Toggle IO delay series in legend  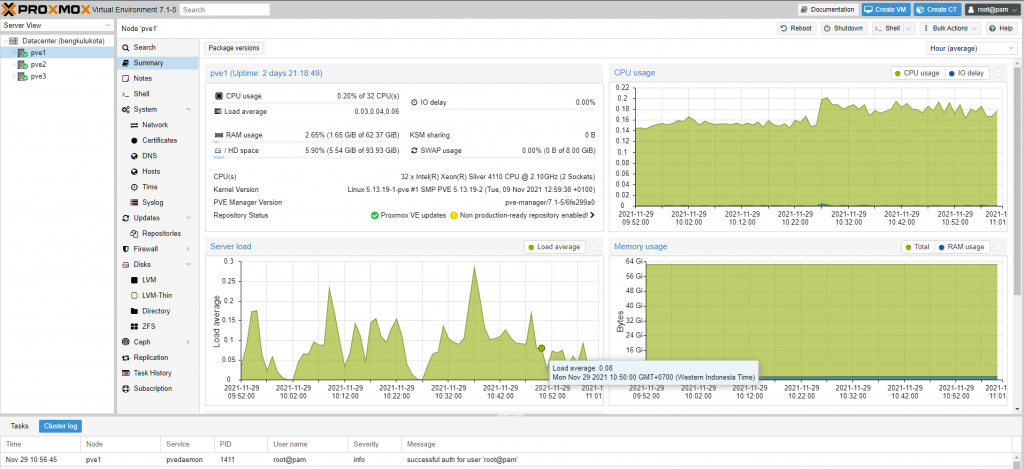click(966, 73)
